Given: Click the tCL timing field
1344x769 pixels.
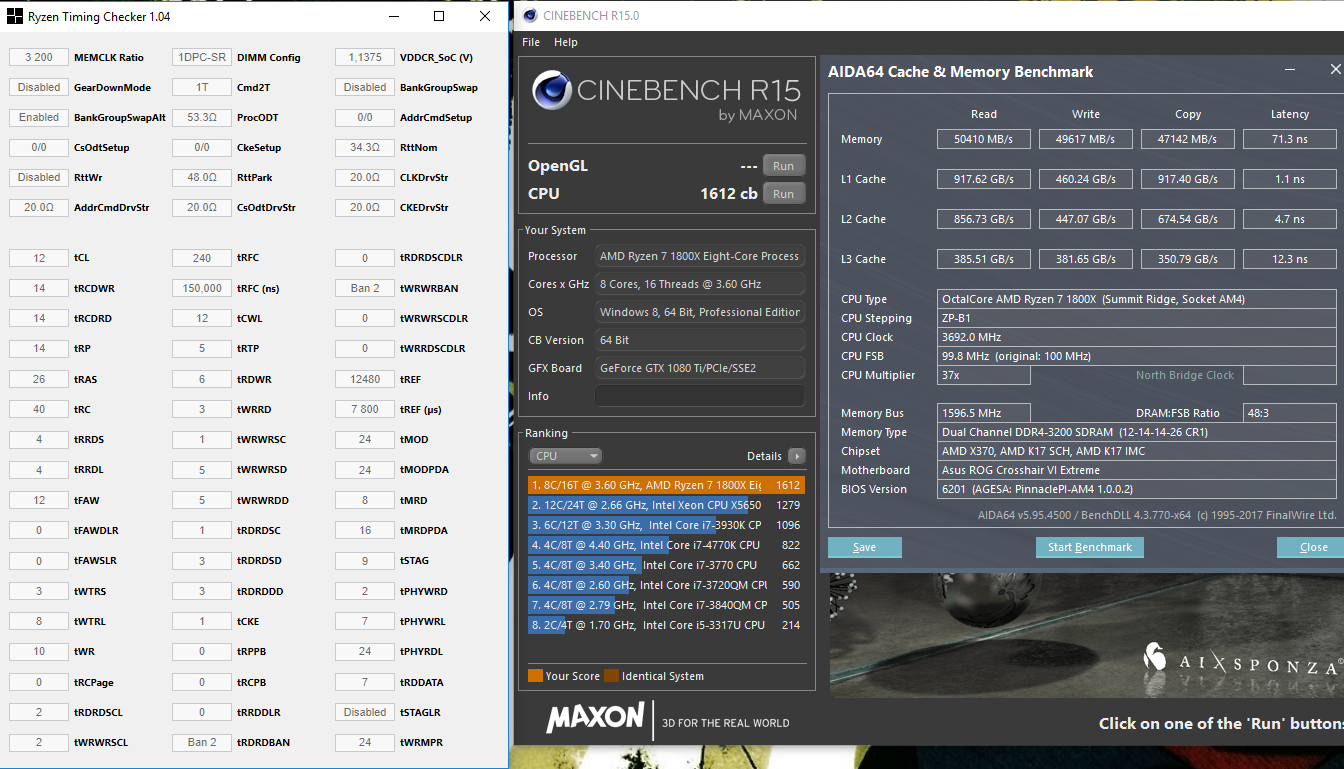Looking at the screenshot, I should coord(39,258).
